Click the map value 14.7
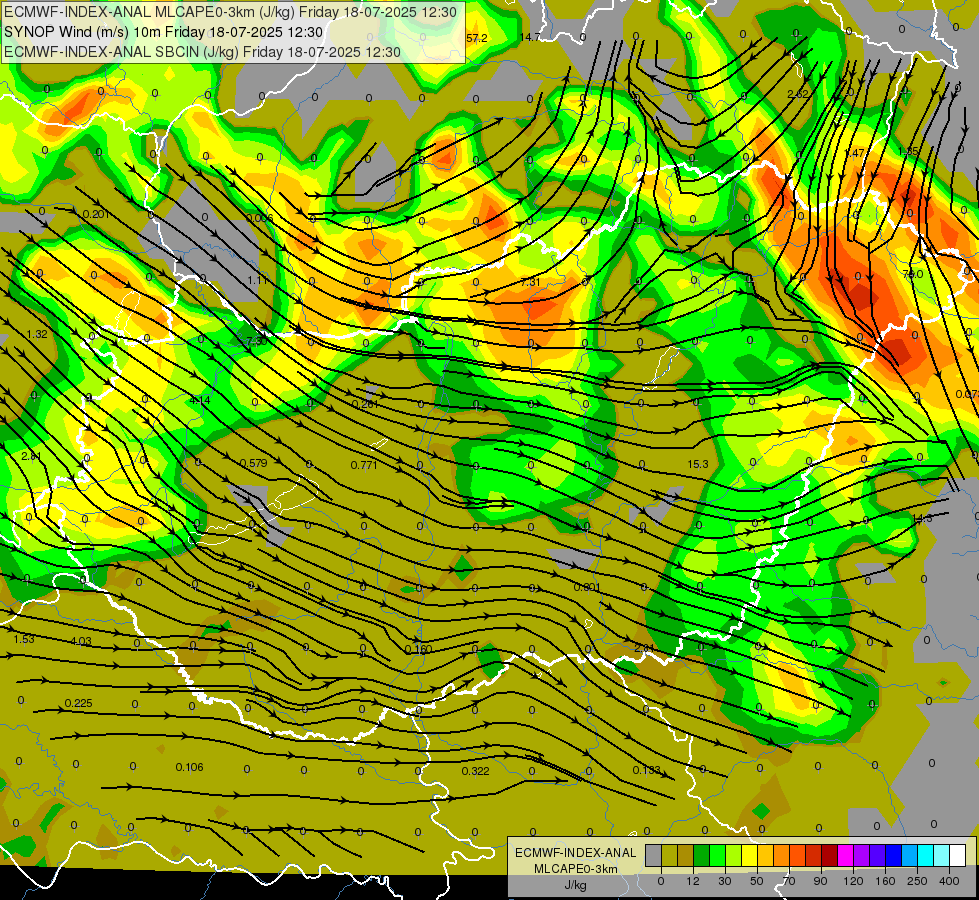 (x=530, y=37)
